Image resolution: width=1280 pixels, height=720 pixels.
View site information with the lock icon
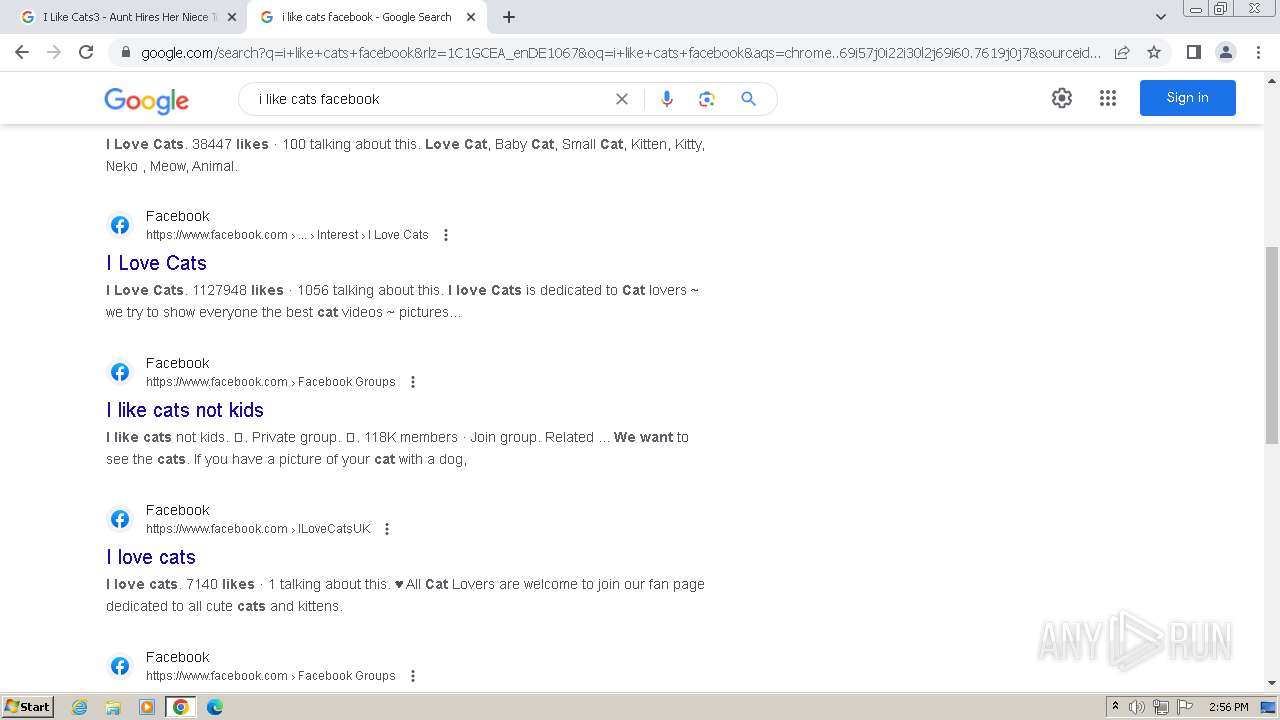[125, 53]
